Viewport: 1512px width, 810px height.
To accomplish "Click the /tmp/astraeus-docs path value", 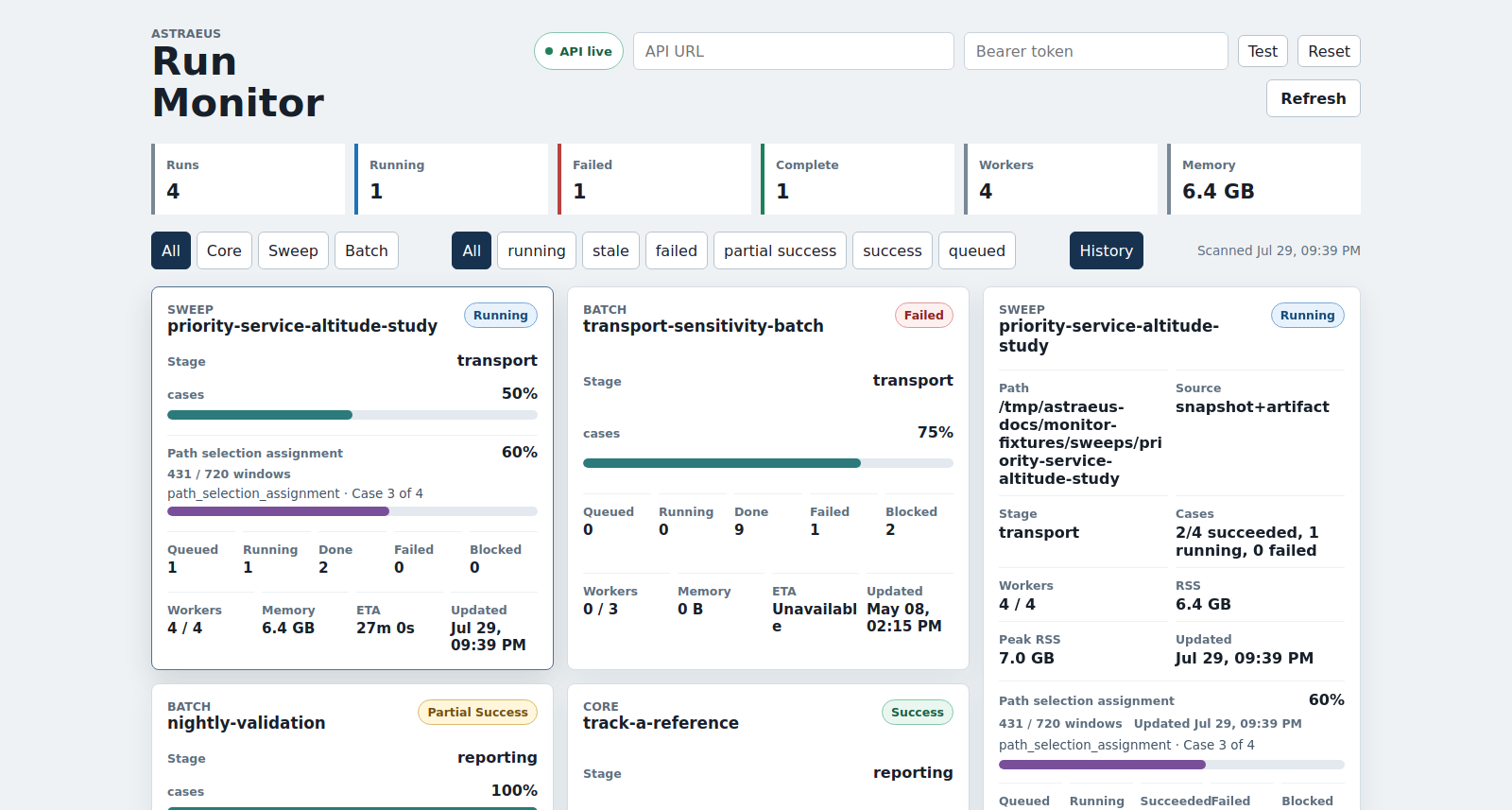I will 1080,442.
